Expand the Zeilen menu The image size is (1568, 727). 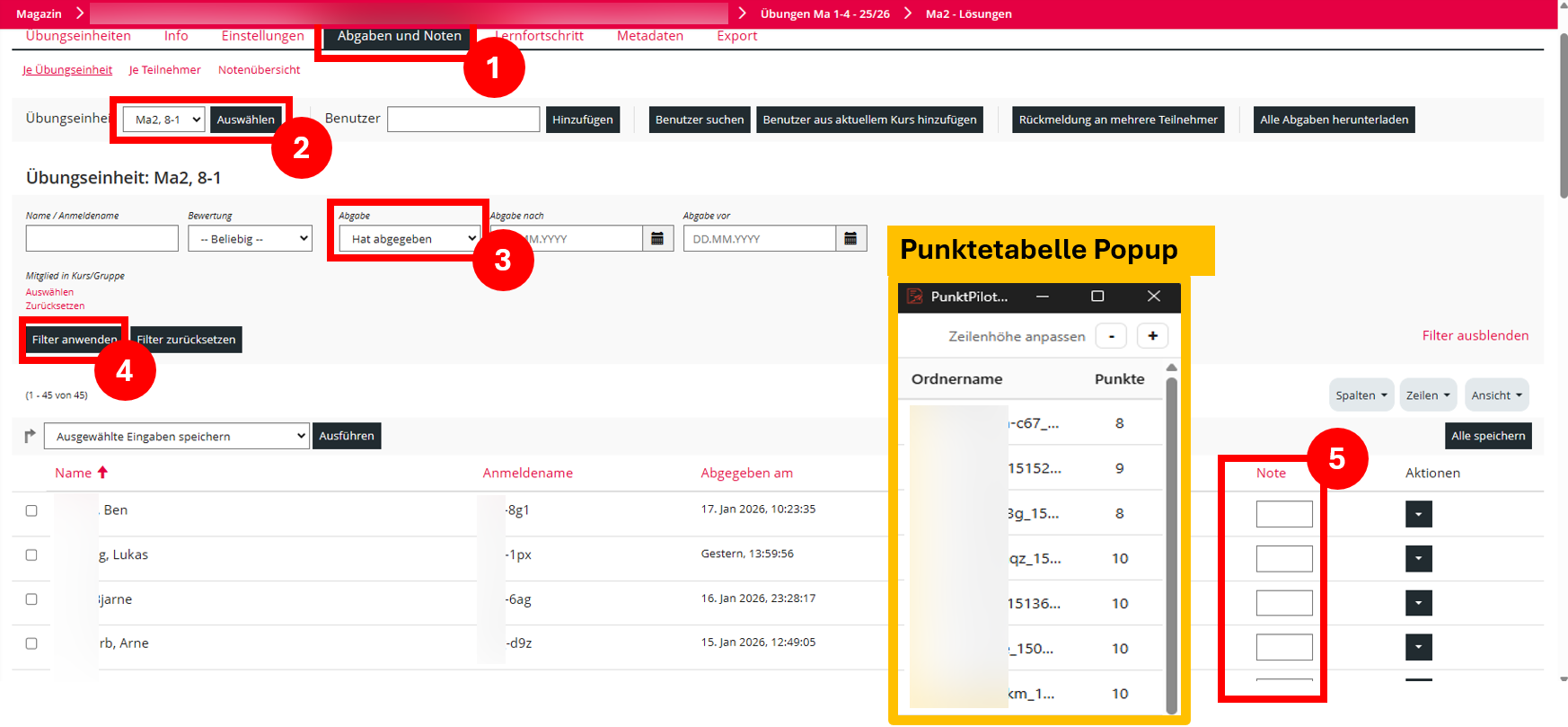point(1428,395)
